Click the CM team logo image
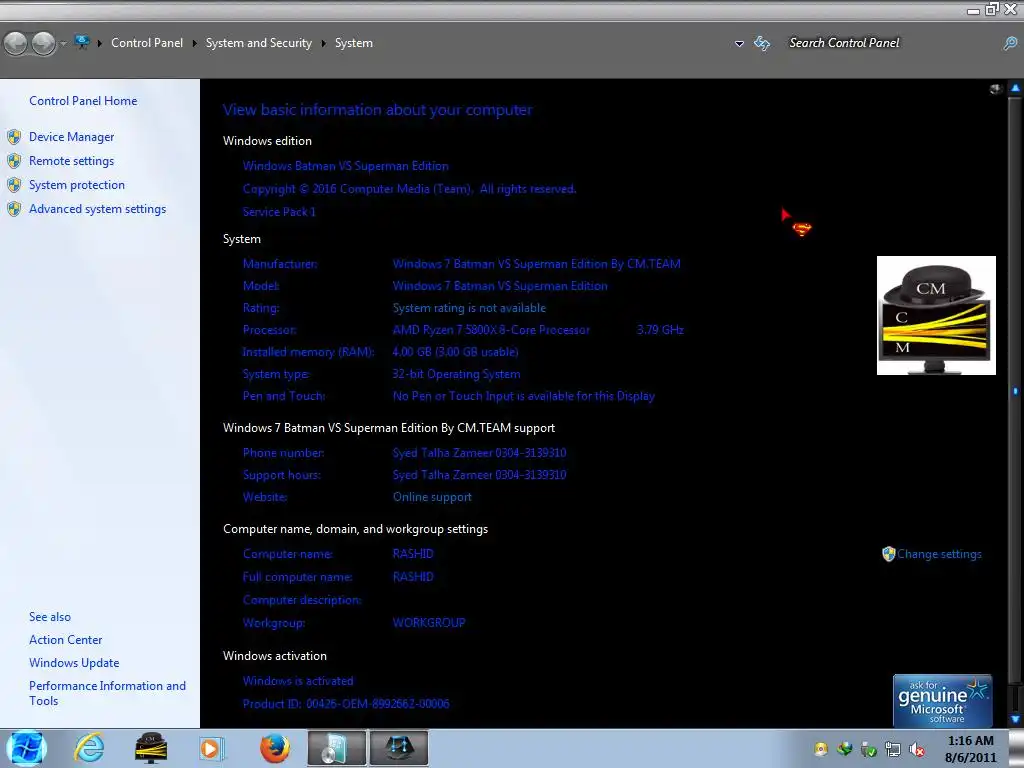 point(936,315)
